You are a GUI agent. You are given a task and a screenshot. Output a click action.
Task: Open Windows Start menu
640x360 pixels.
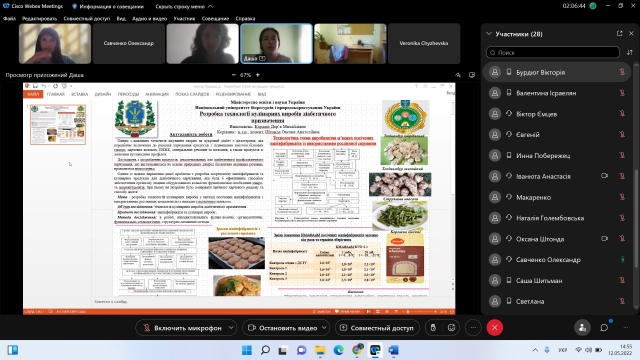(x=247, y=350)
